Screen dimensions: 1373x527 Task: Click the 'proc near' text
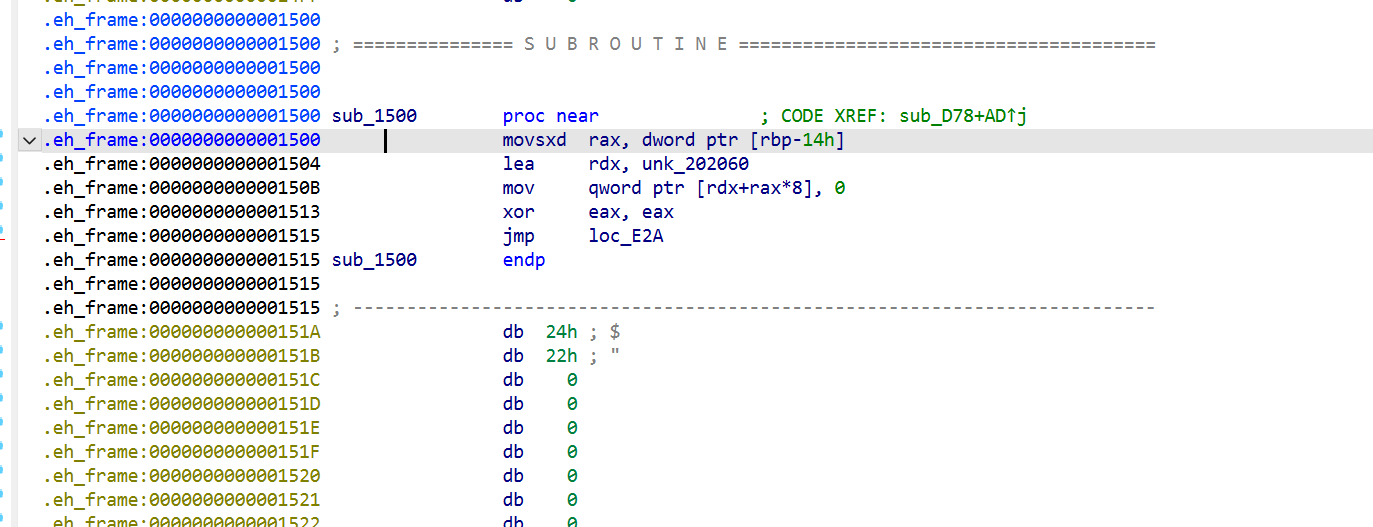point(551,116)
